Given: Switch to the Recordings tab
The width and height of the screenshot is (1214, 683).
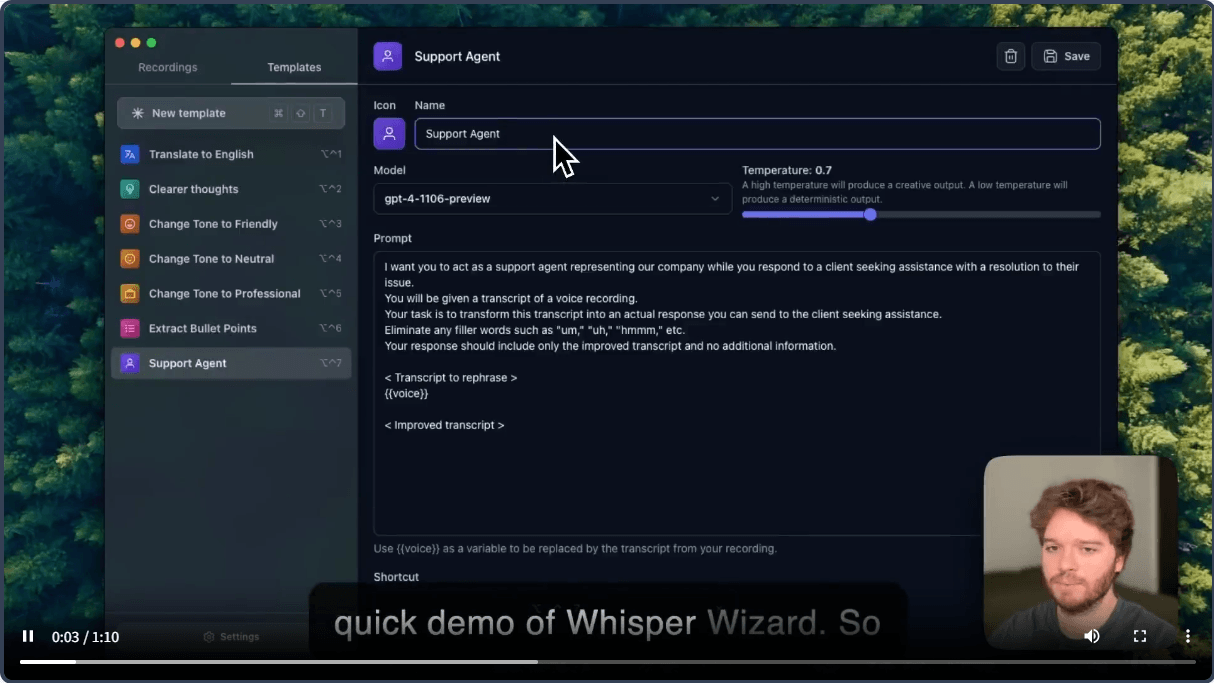Looking at the screenshot, I should point(167,67).
